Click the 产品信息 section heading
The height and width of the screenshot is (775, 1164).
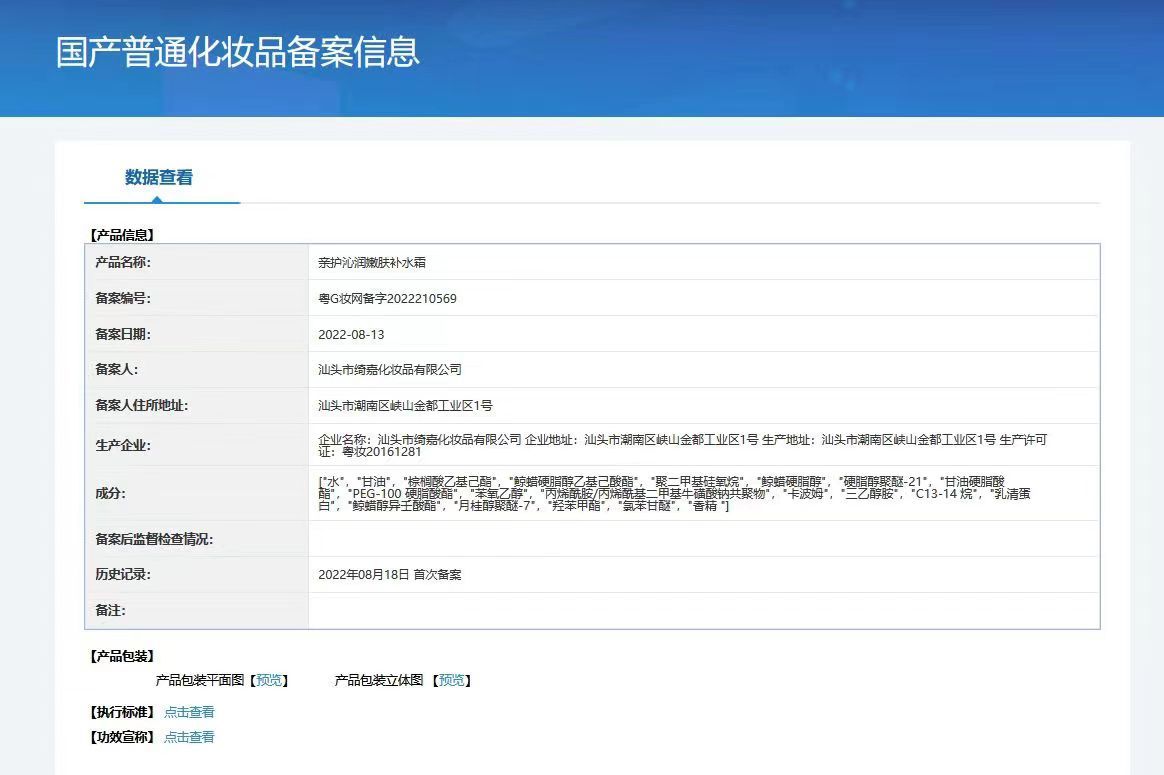(x=122, y=235)
